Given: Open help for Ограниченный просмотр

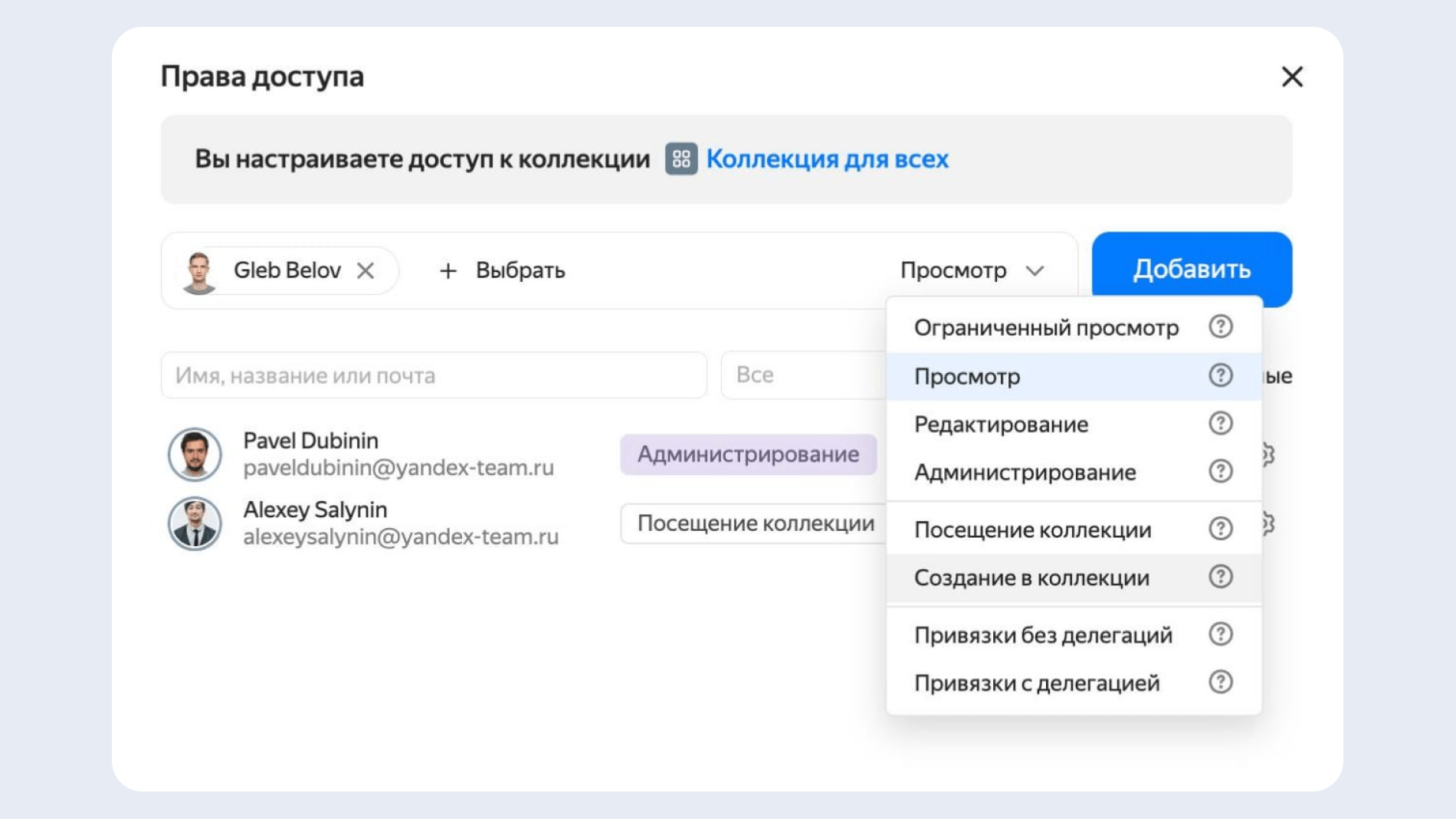Looking at the screenshot, I should (x=1220, y=327).
